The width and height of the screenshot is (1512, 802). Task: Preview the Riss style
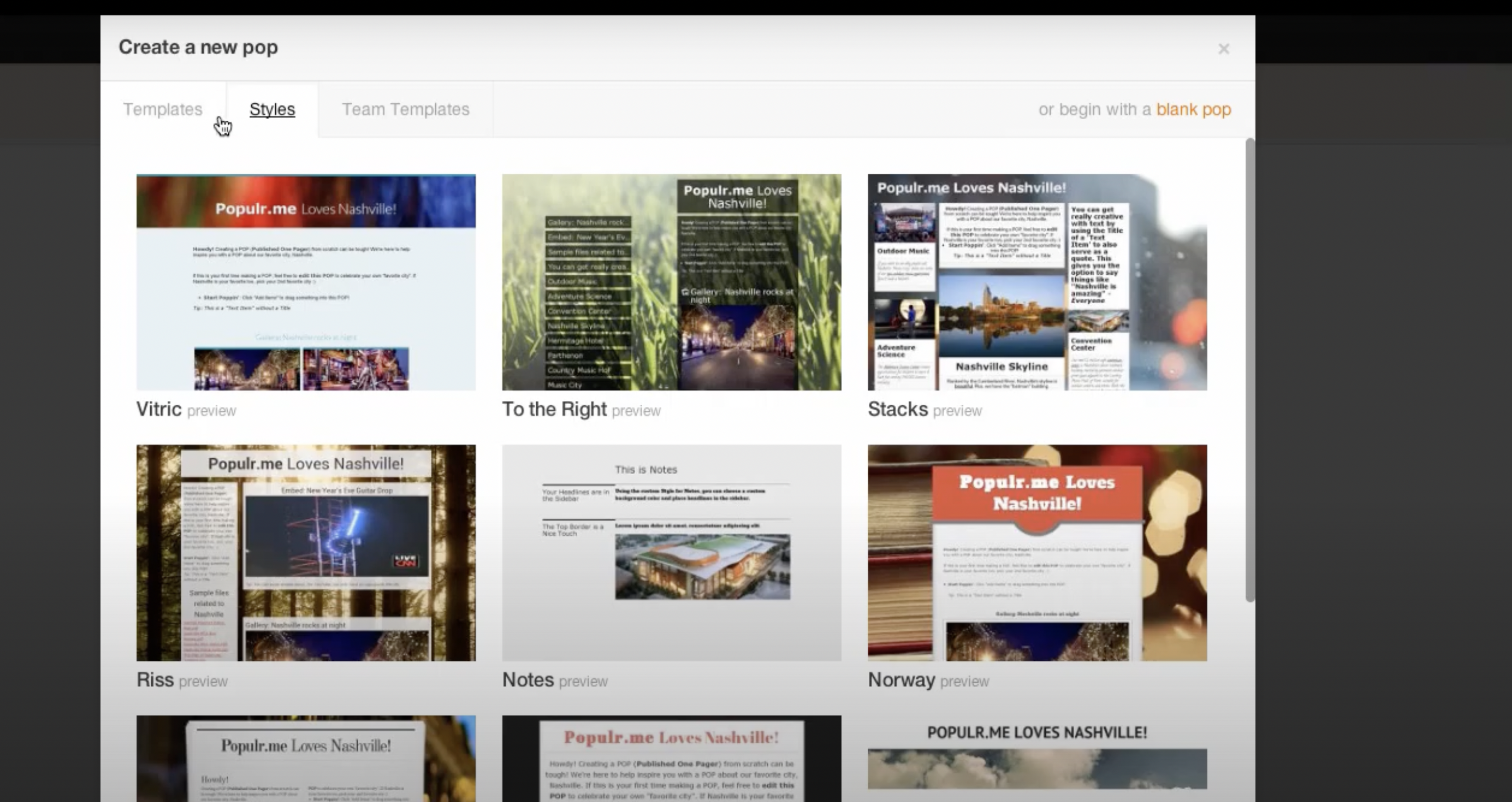[203, 681]
